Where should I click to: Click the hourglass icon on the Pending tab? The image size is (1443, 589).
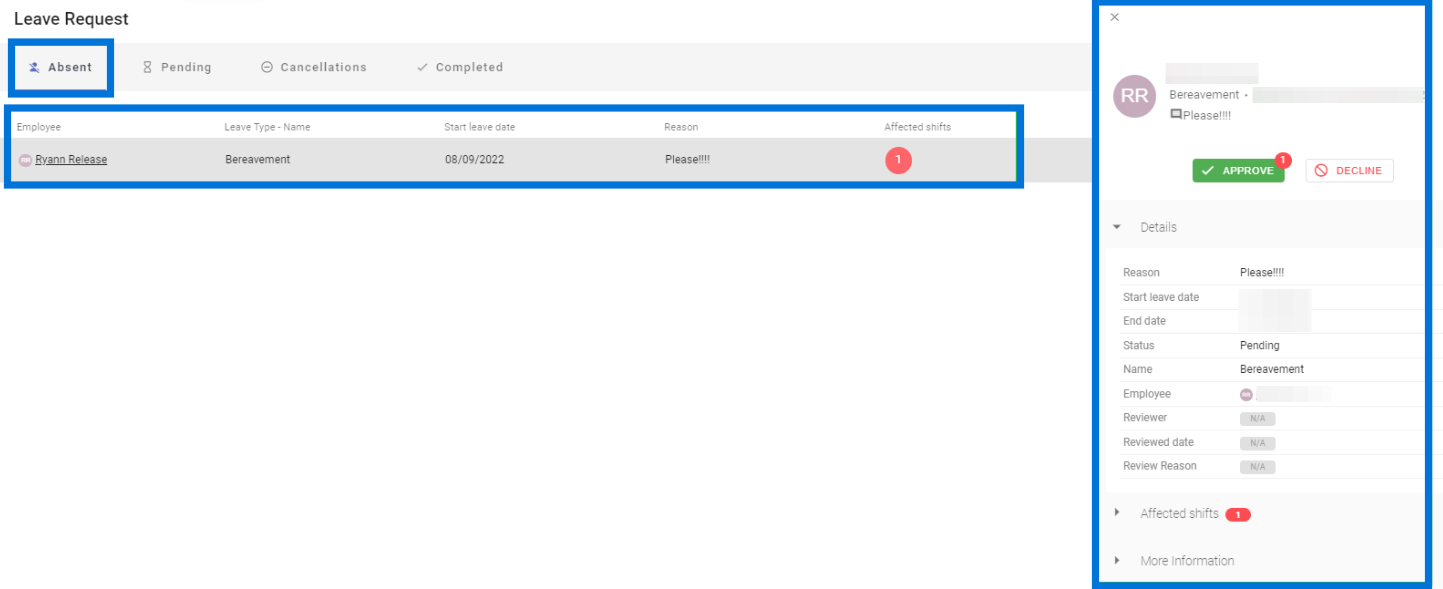[148, 67]
